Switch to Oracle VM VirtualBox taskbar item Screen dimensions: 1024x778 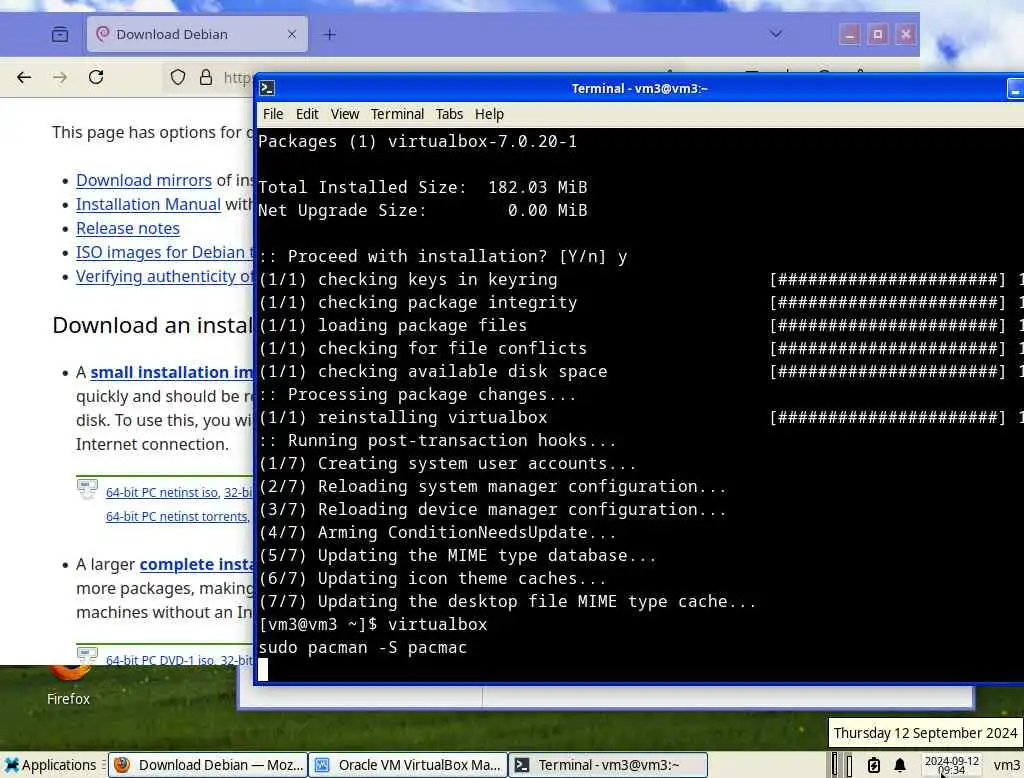coord(408,765)
